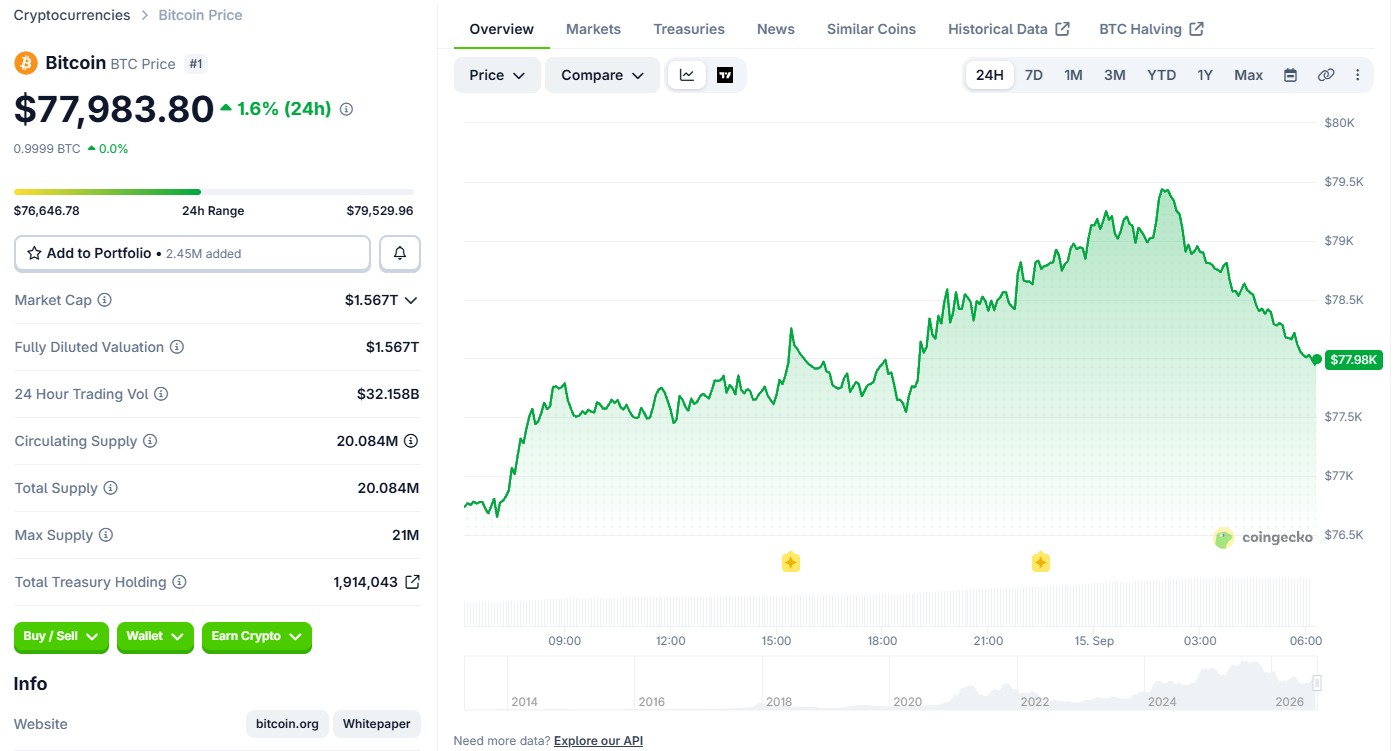Click the $77,983.80 price value
1396x751 pixels.
pyautogui.click(x=114, y=109)
